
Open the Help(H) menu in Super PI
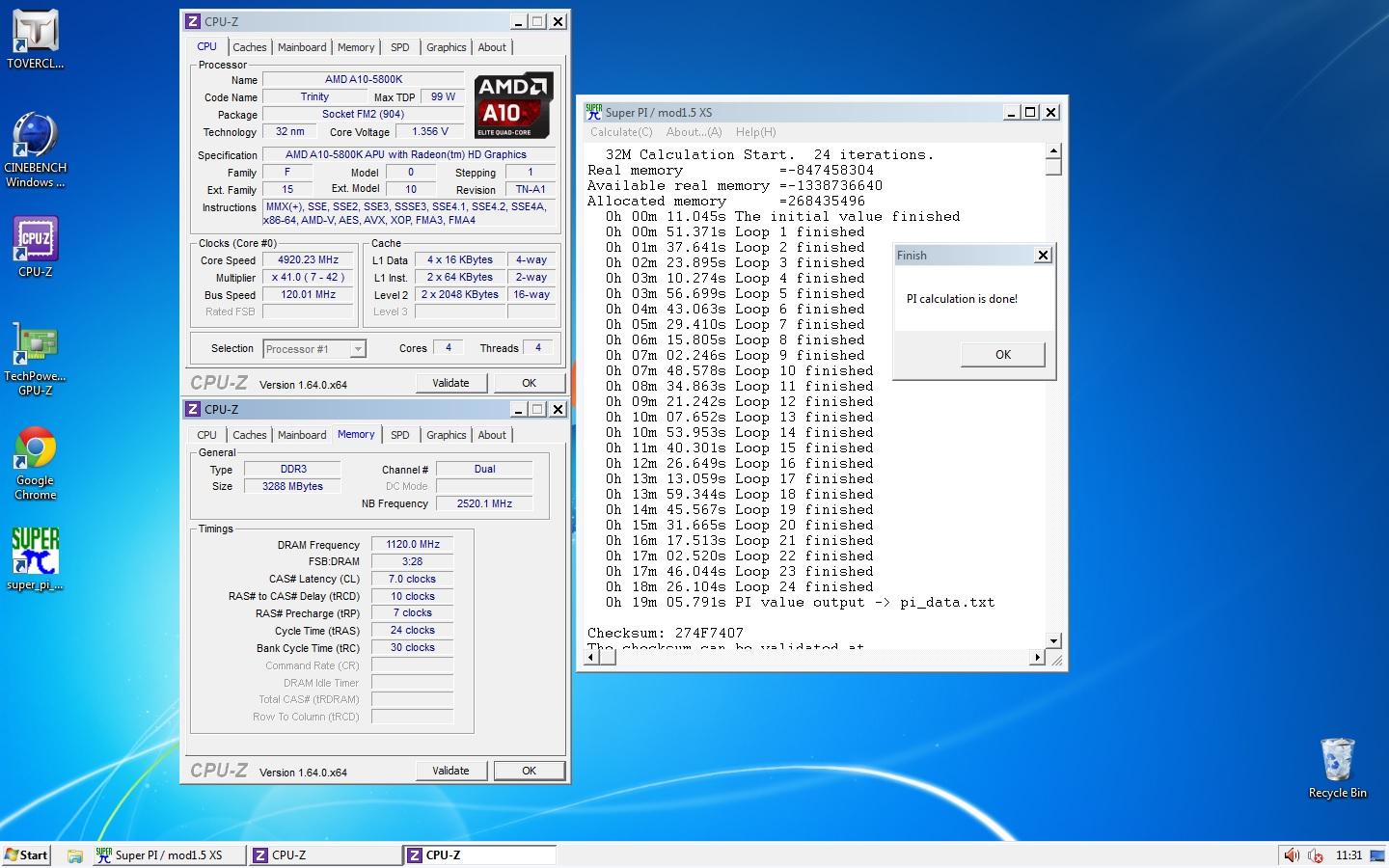point(755,132)
